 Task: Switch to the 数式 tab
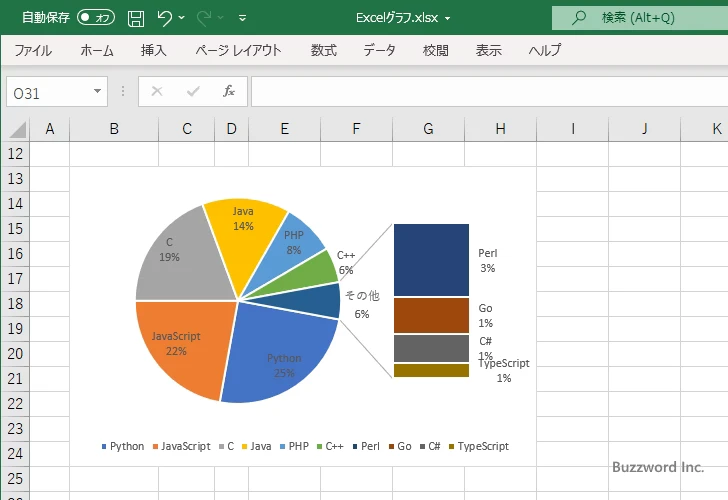coord(324,50)
